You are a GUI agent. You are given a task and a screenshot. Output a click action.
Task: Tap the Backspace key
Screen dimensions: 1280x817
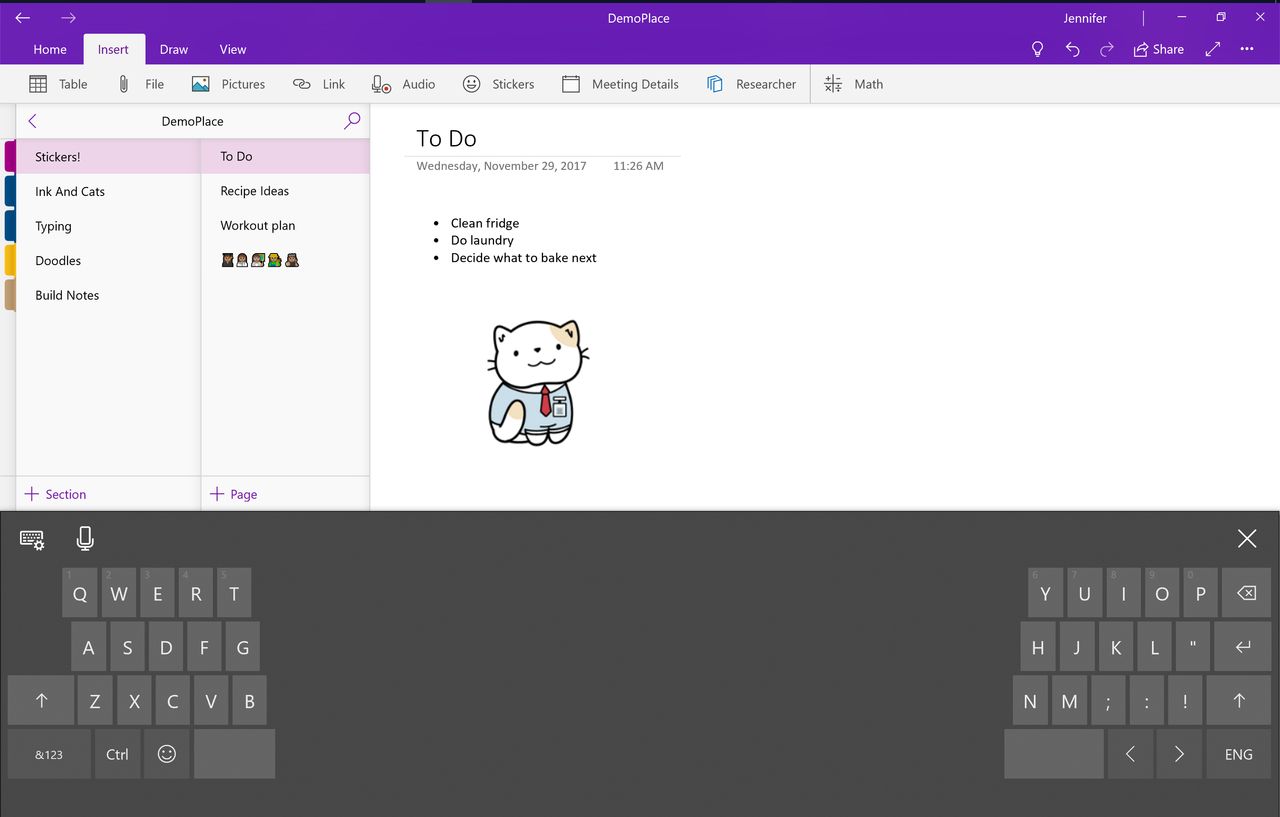click(x=1246, y=593)
